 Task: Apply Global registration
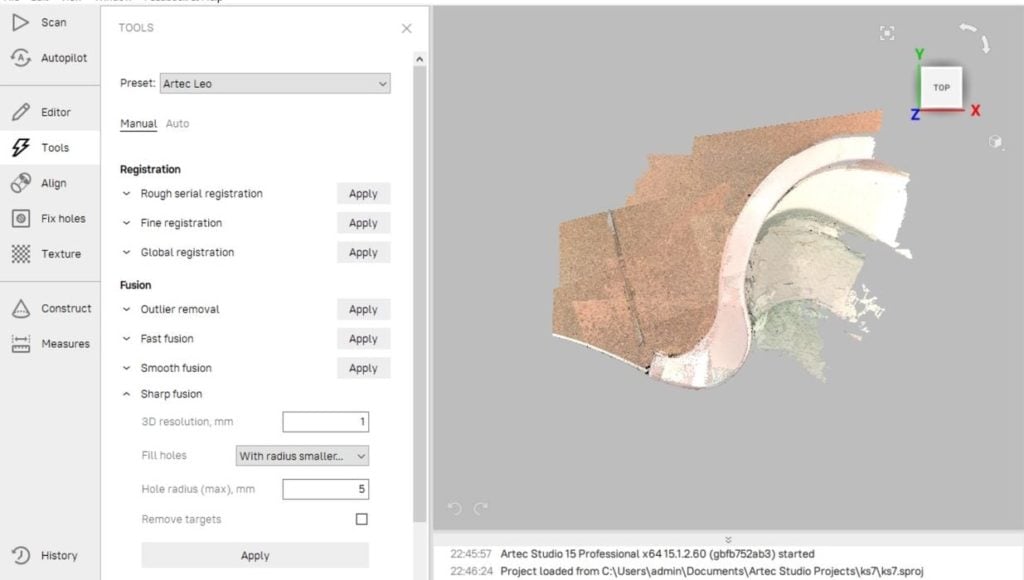click(363, 253)
